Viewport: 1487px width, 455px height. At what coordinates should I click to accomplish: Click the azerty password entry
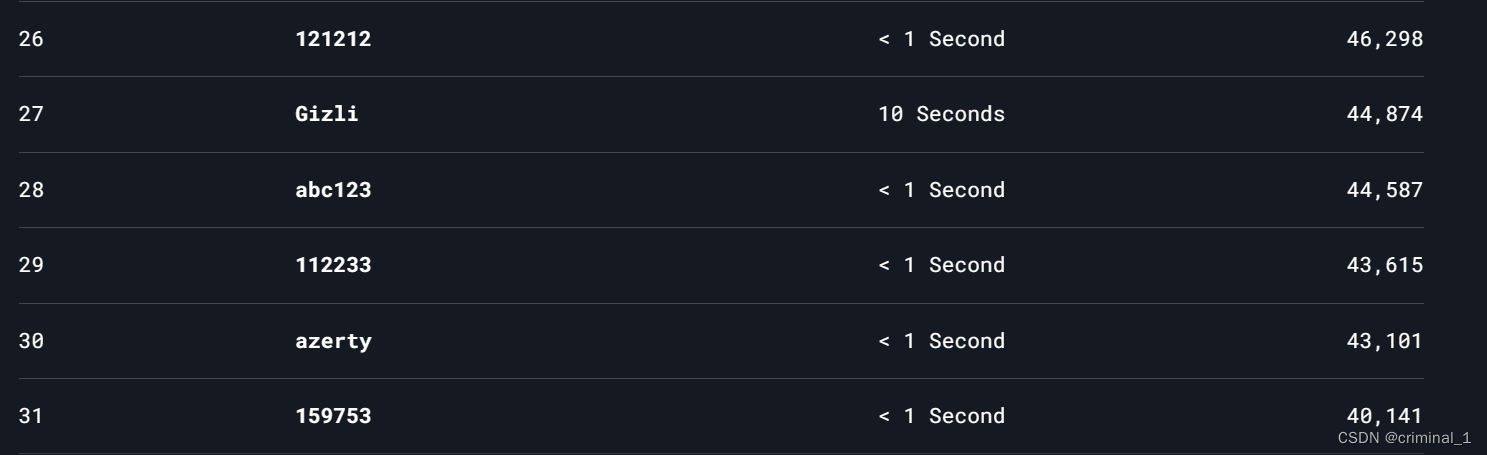tap(333, 341)
